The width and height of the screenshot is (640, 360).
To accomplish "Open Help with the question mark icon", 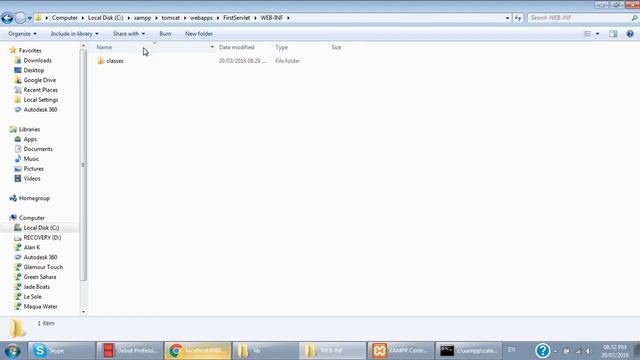I will coord(630,34).
